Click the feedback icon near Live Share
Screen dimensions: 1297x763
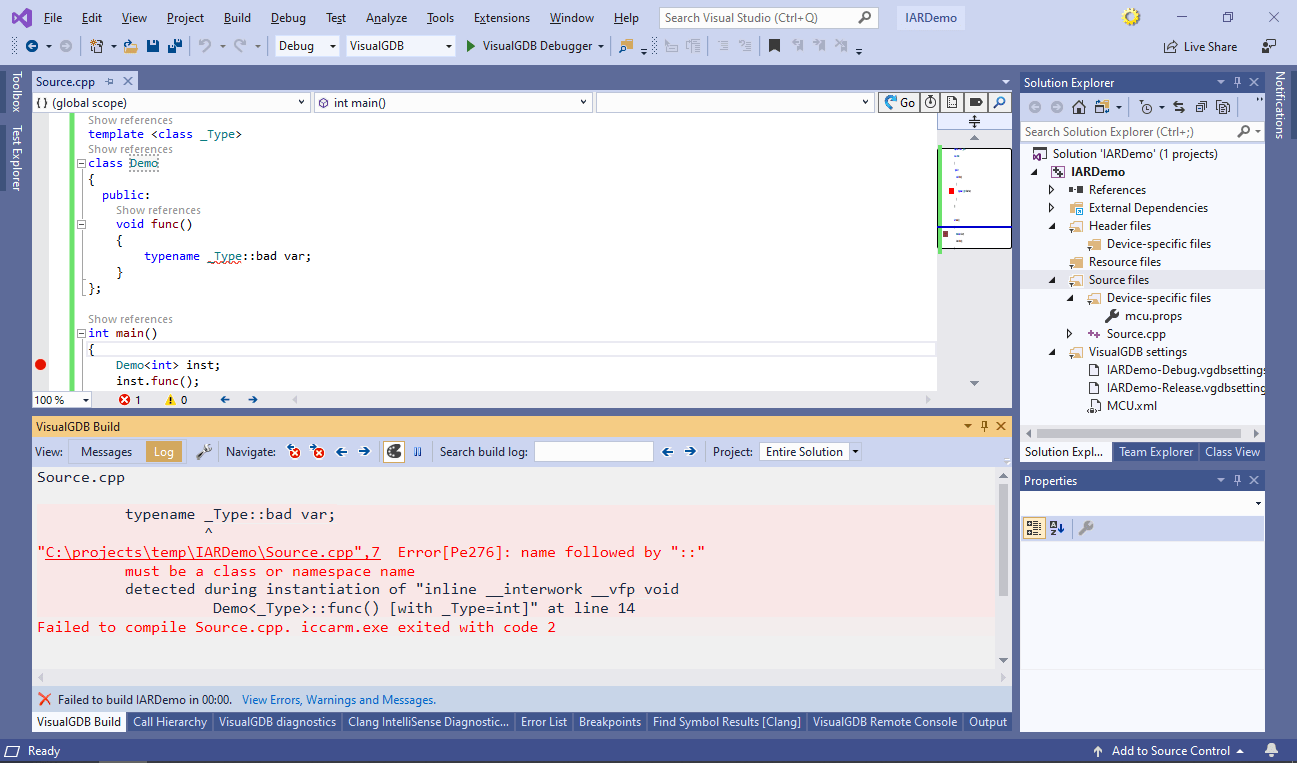coord(1269,46)
